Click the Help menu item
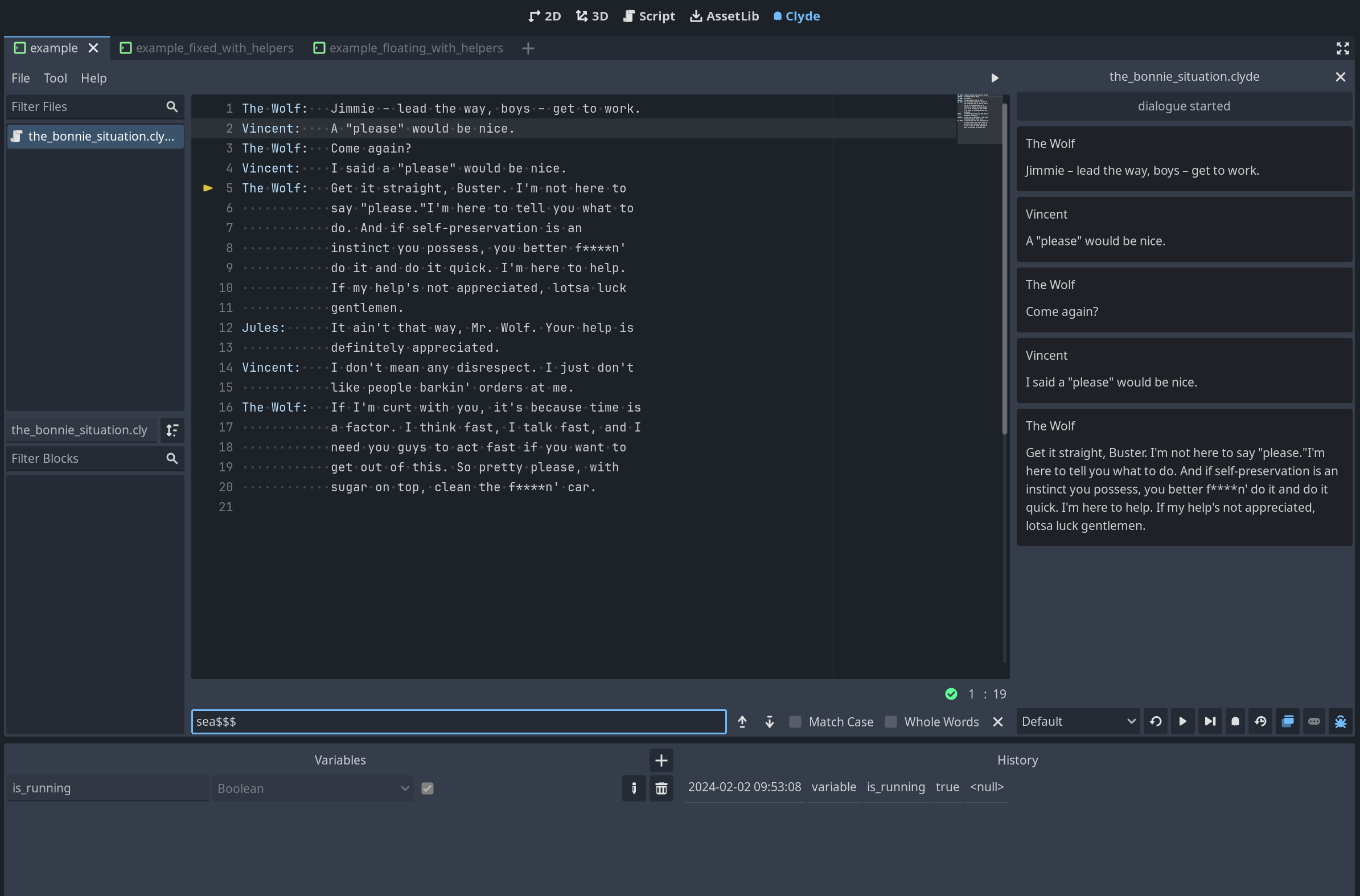Screen dimensions: 1360x896 click(x=92, y=77)
